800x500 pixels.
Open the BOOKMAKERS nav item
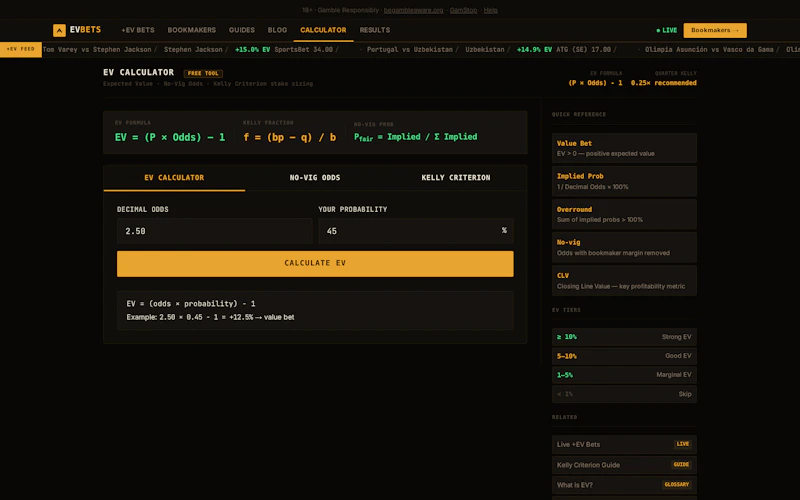click(x=192, y=30)
